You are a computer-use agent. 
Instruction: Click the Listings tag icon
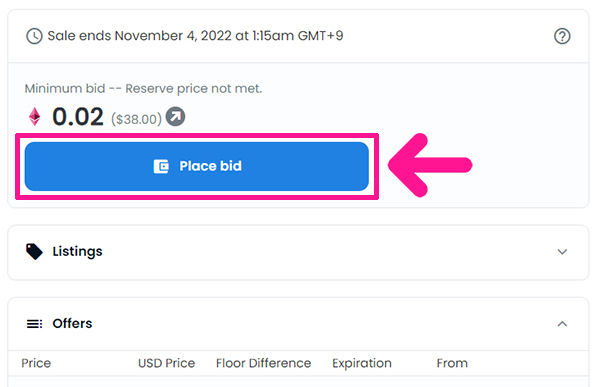[x=34, y=251]
